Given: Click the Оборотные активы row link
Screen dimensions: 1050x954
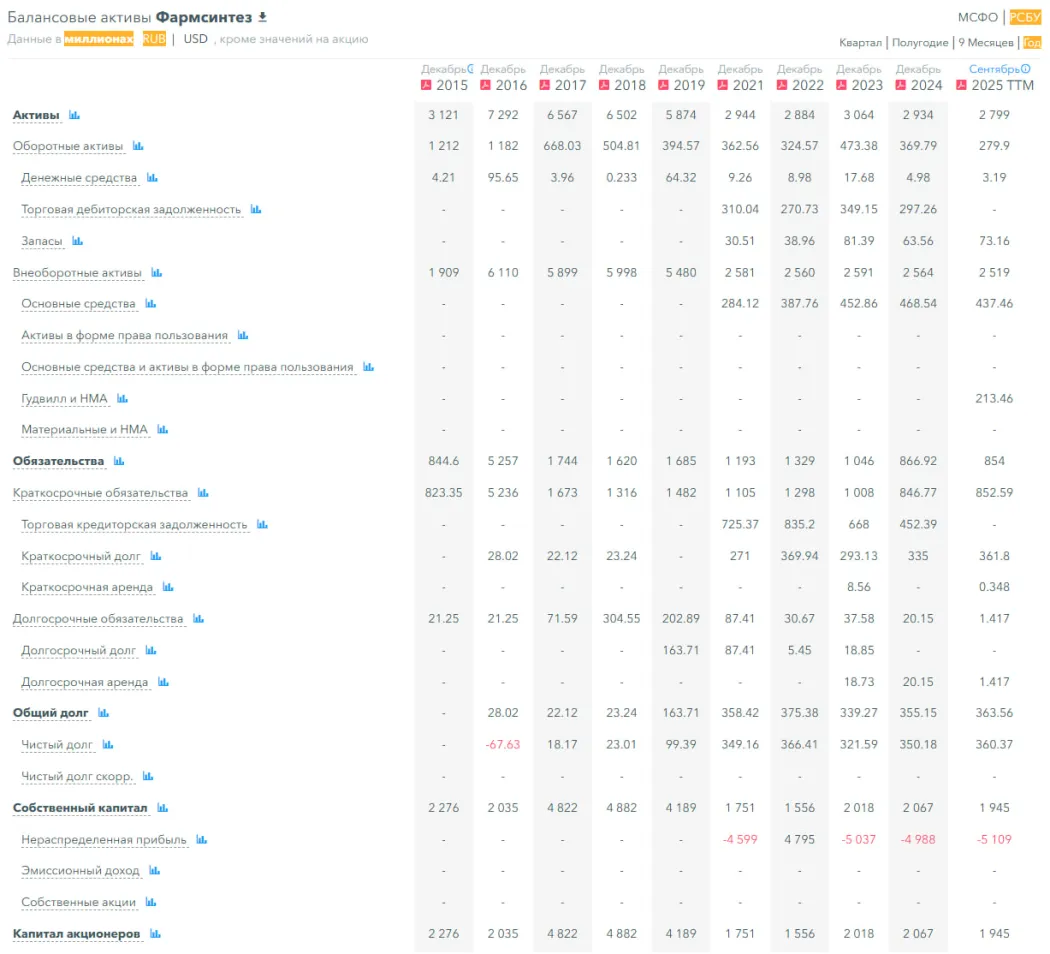Looking at the screenshot, I should [68, 146].
